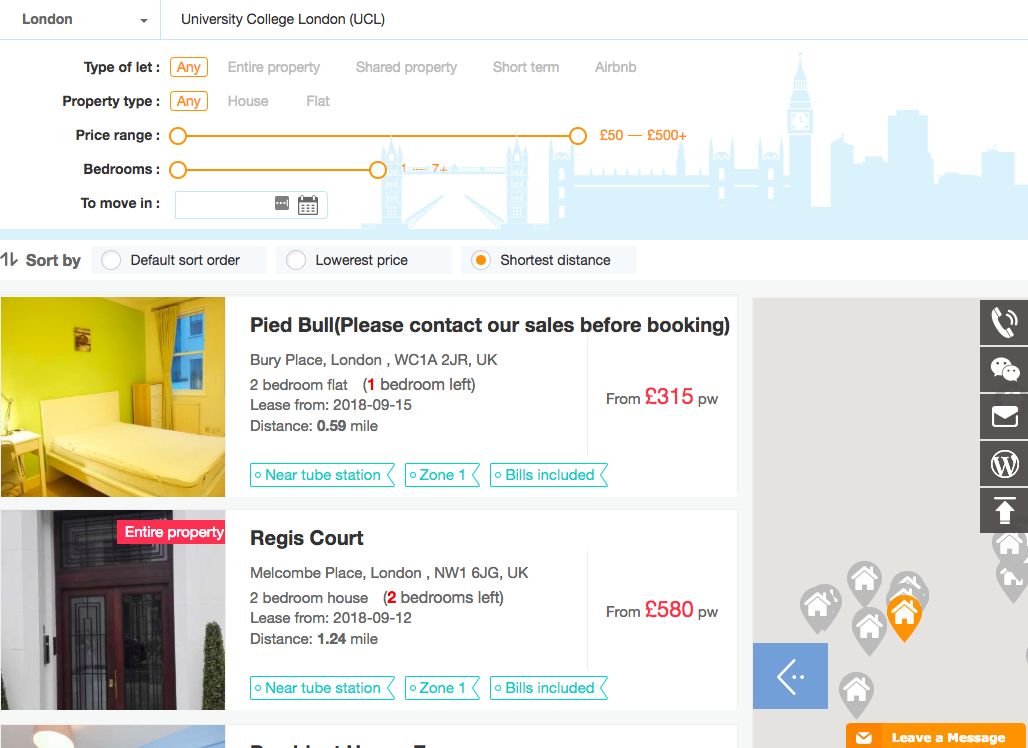
Task: Click the small date picker icon in move-in field
Action: (x=281, y=203)
